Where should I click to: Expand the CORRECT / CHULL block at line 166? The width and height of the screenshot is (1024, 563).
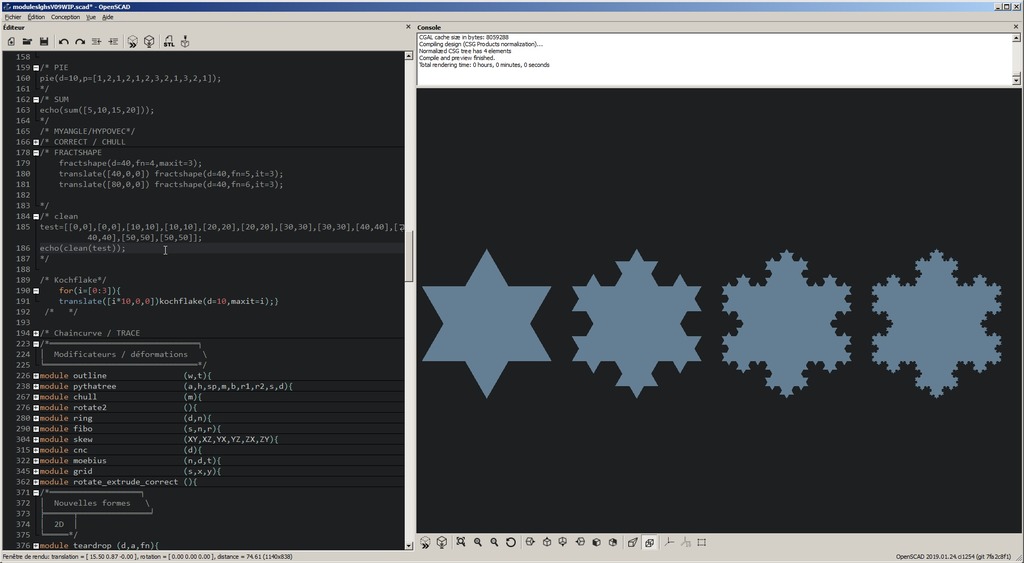(x=36, y=142)
